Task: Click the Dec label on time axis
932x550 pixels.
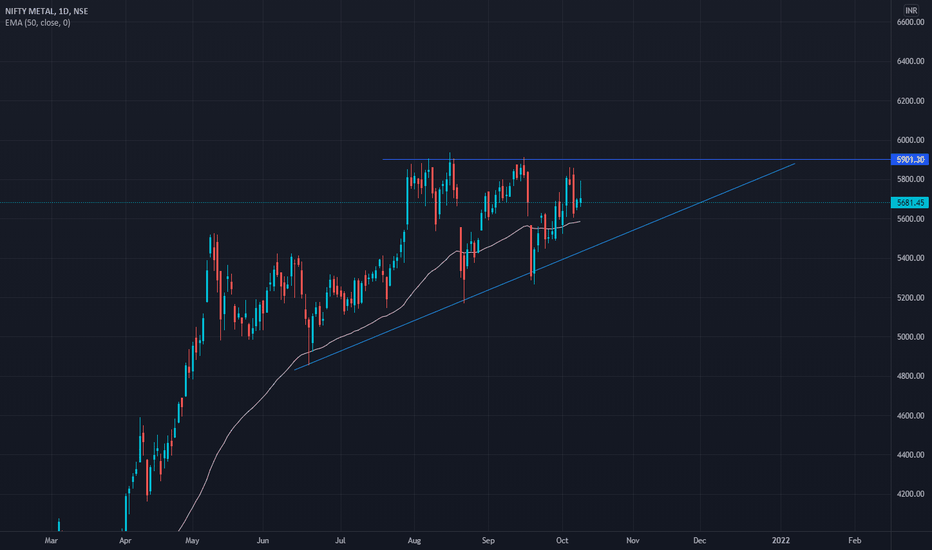Action: tap(700, 540)
